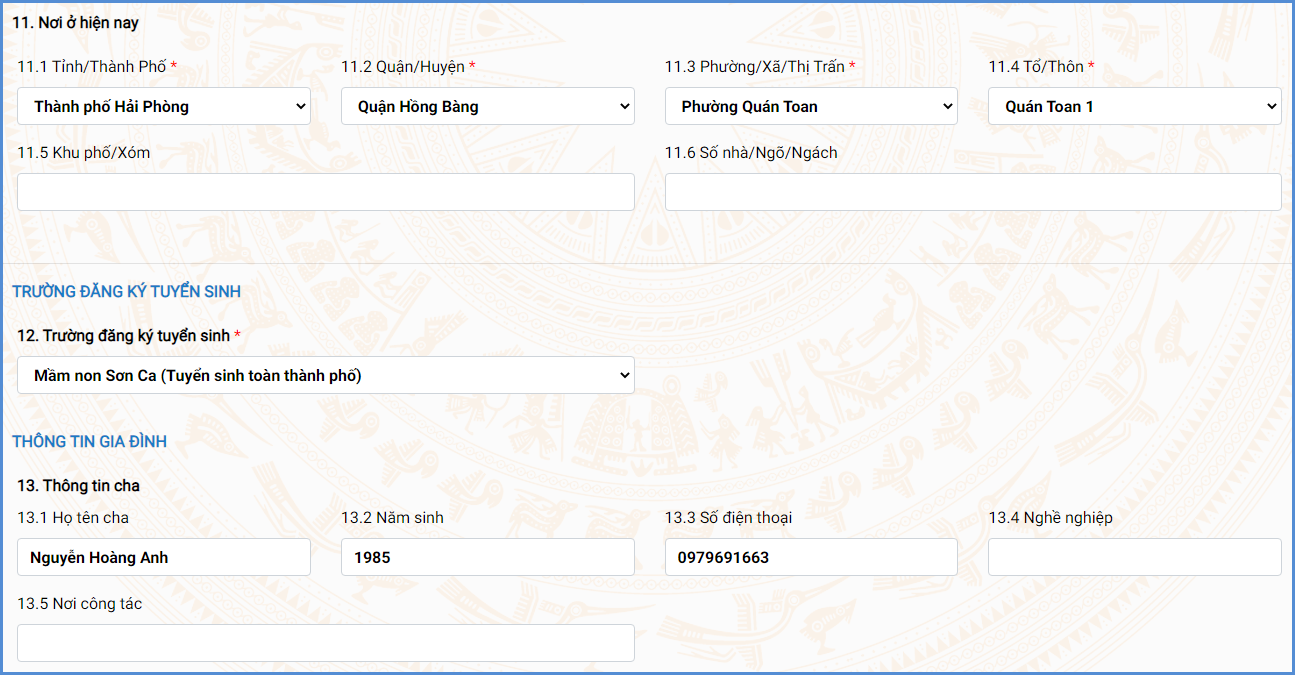Viewport: 1295px width, 675px height.
Task: Click the '11. Nơi ở hiện nay' label
Action: coord(76,22)
